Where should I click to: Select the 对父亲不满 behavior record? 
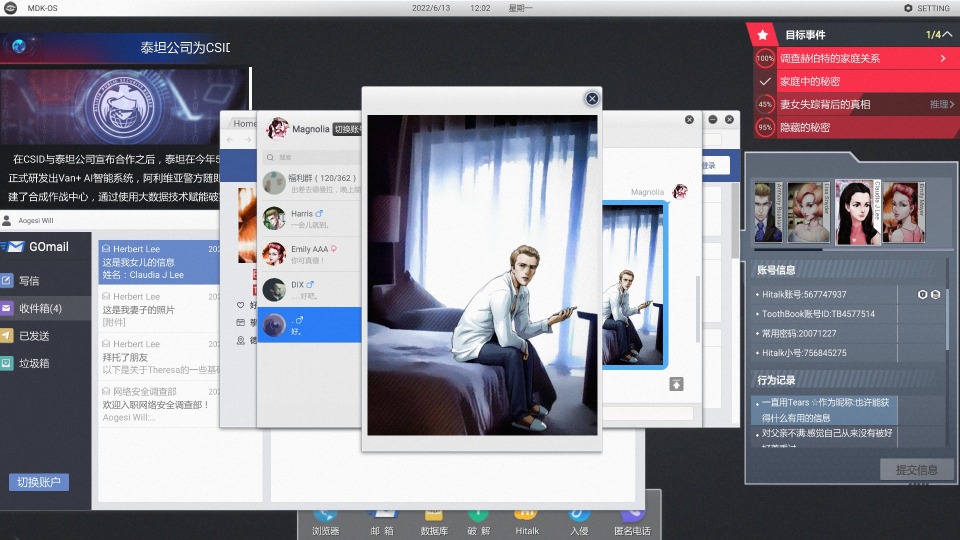[824, 436]
